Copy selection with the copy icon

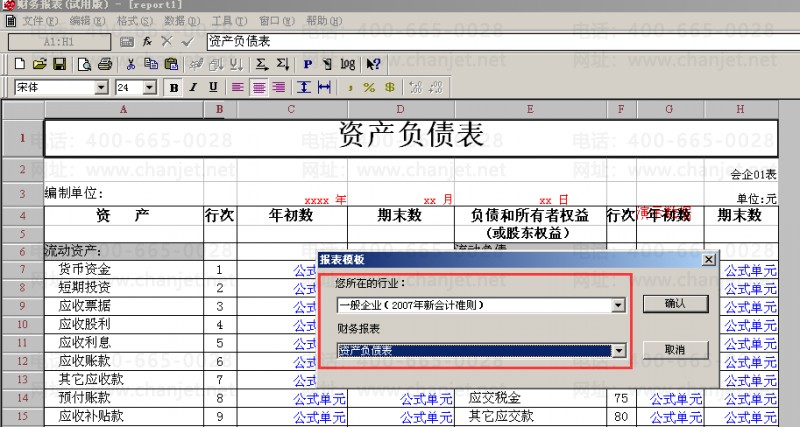coord(151,64)
